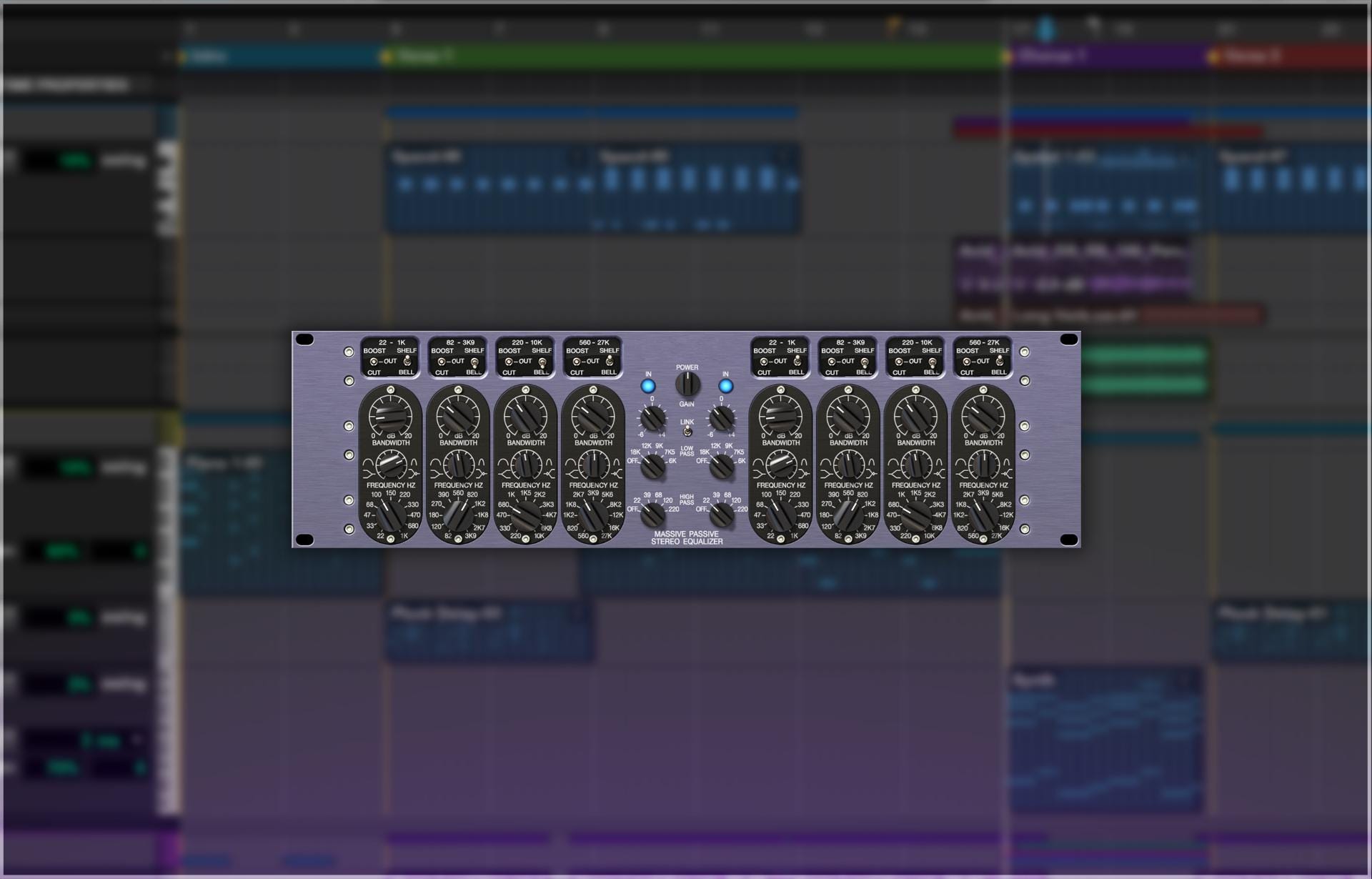The height and width of the screenshot is (879, 1372).
Task: Toggle BOOST/CUT switch on left 22-1K band
Action: coord(374,362)
